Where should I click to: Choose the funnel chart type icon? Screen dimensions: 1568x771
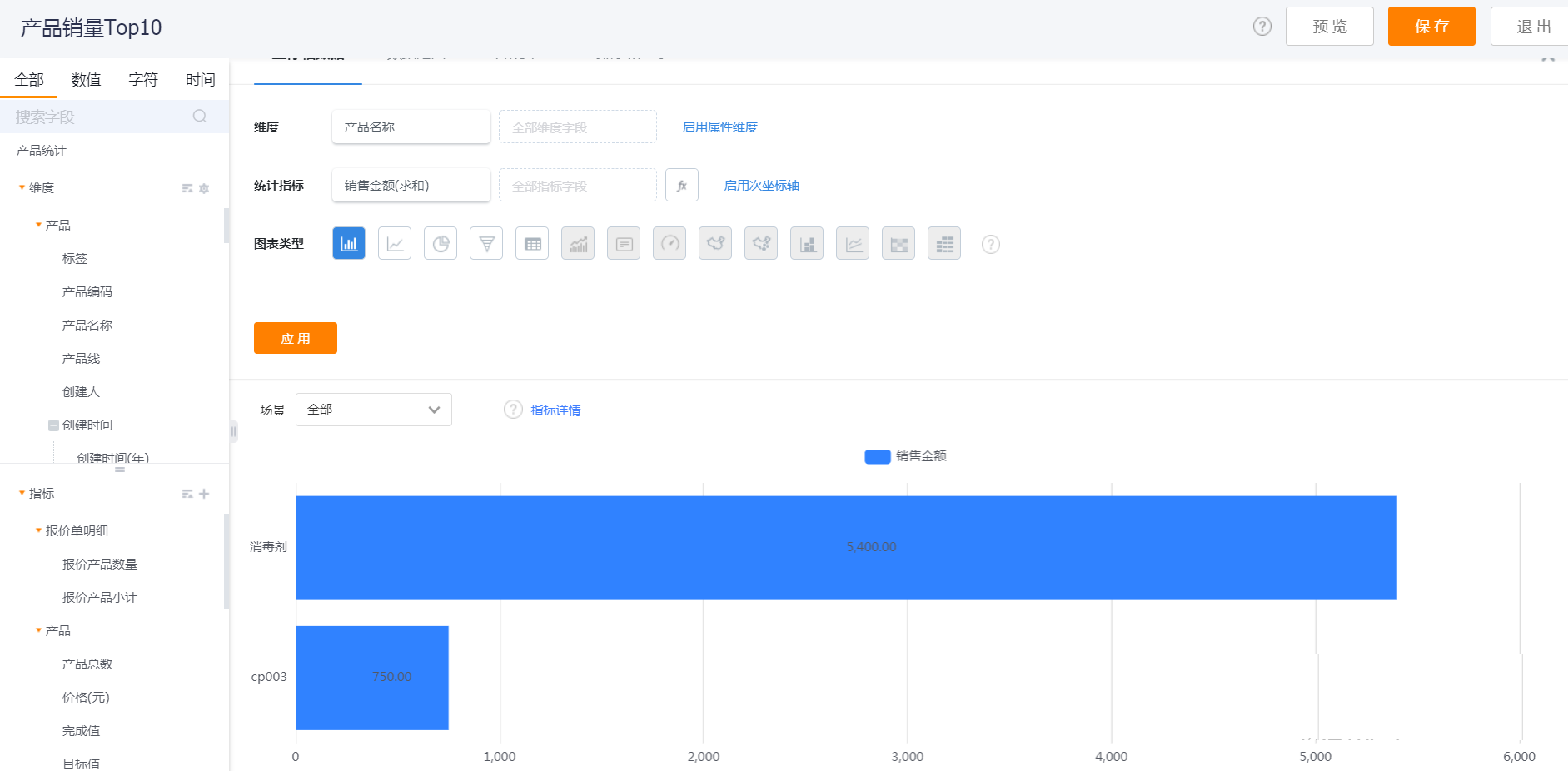(x=486, y=243)
